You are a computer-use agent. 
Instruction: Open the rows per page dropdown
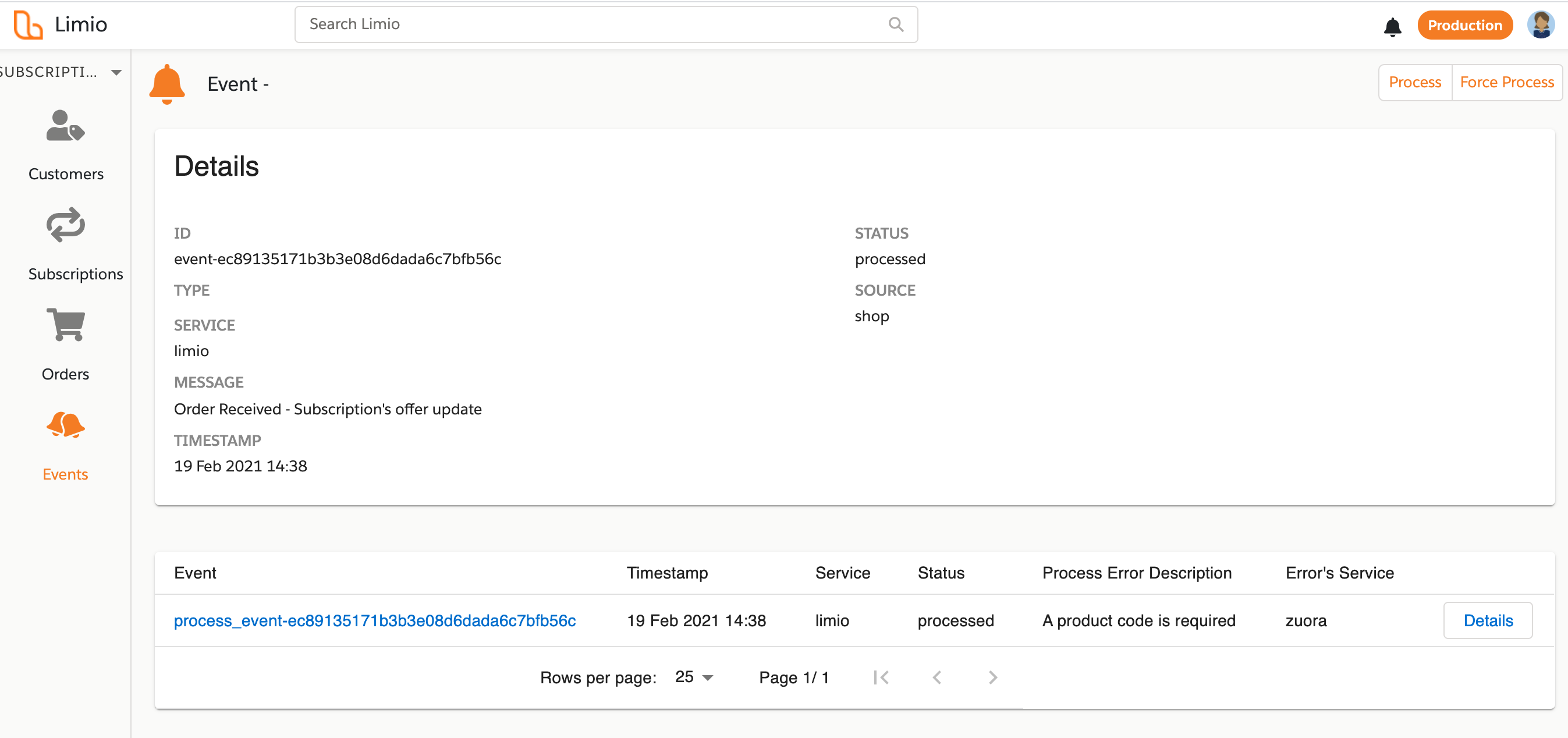694,677
